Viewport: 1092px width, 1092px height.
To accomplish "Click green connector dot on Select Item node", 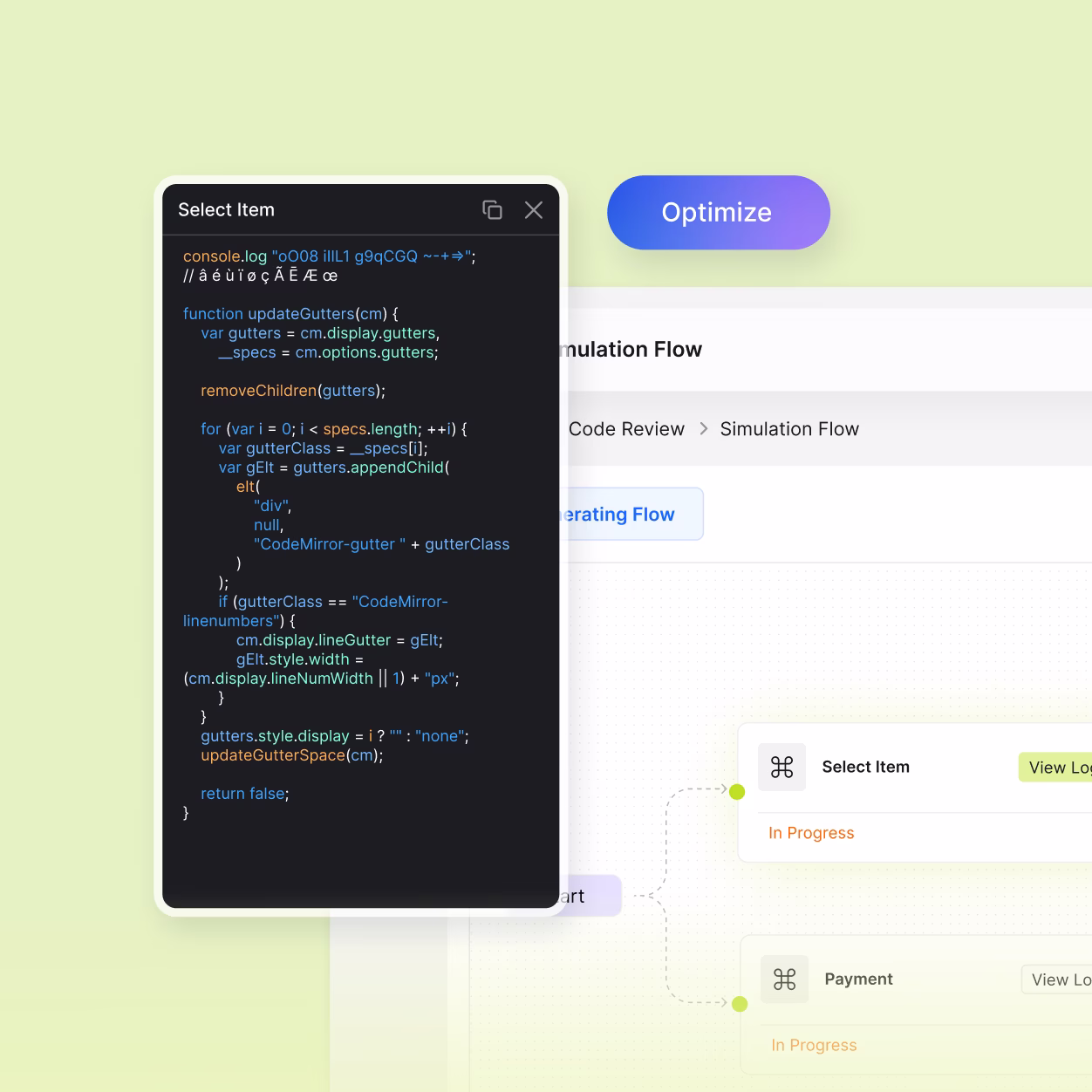I will [737, 792].
